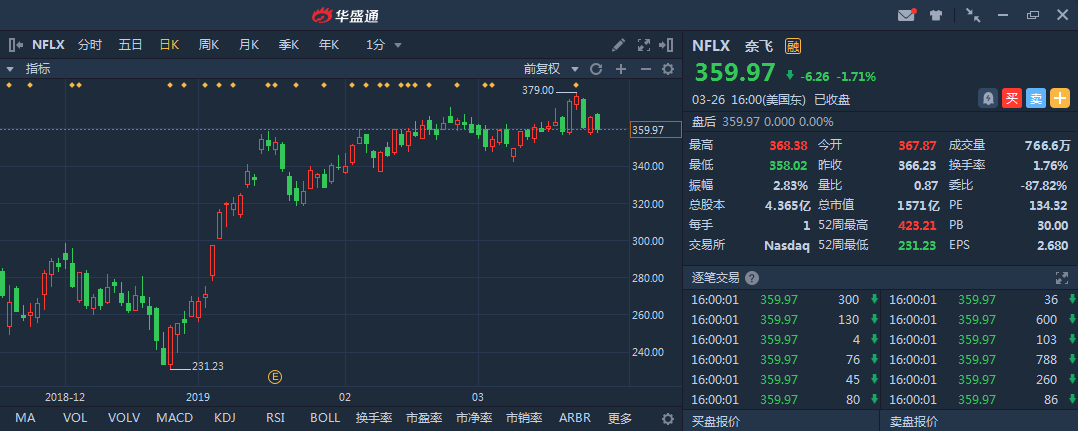1078x431 pixels.
Task: Click the earnings E marker
Action: pyautogui.click(x=275, y=376)
